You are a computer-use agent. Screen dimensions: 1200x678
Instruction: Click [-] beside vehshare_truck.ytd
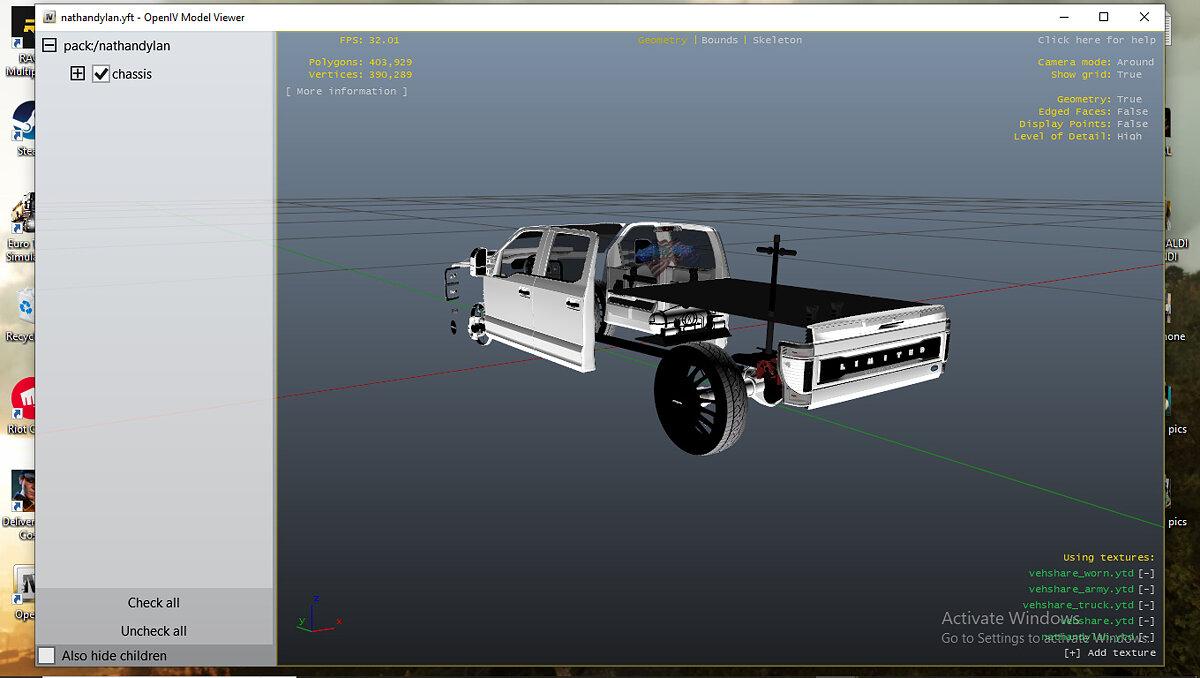tap(1146, 605)
